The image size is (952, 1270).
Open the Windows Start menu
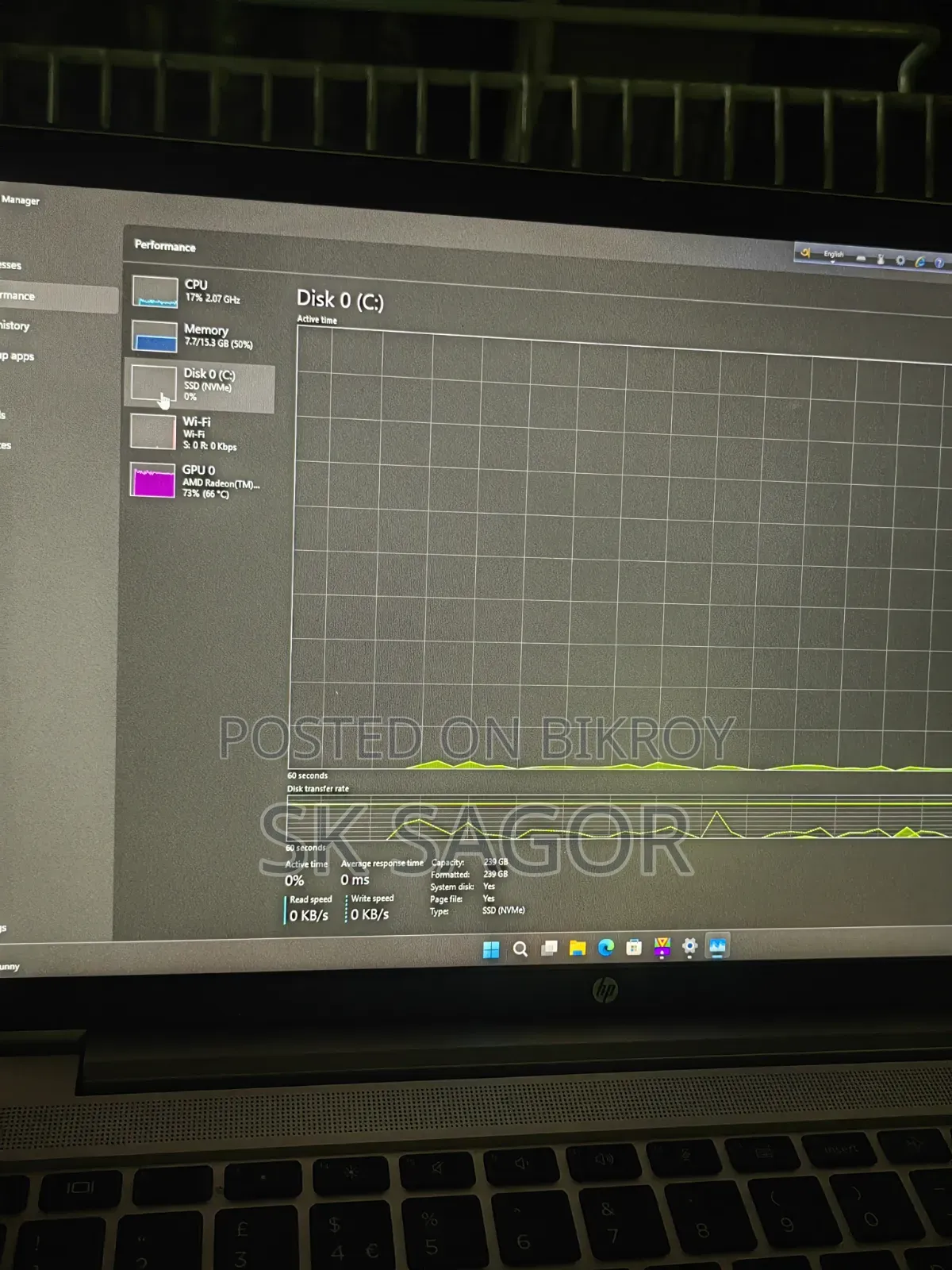tap(491, 949)
